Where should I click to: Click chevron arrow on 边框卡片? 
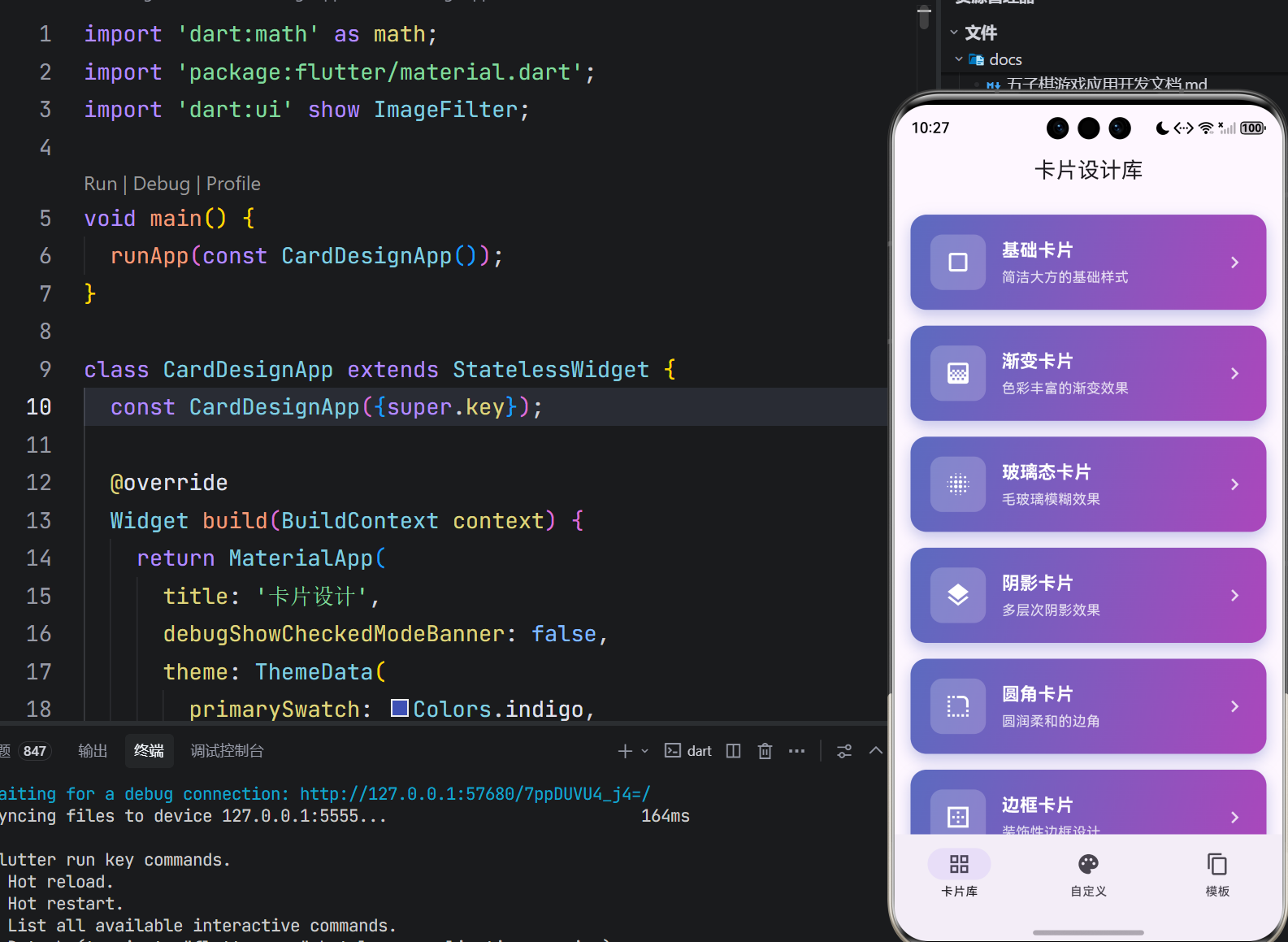click(x=1234, y=817)
